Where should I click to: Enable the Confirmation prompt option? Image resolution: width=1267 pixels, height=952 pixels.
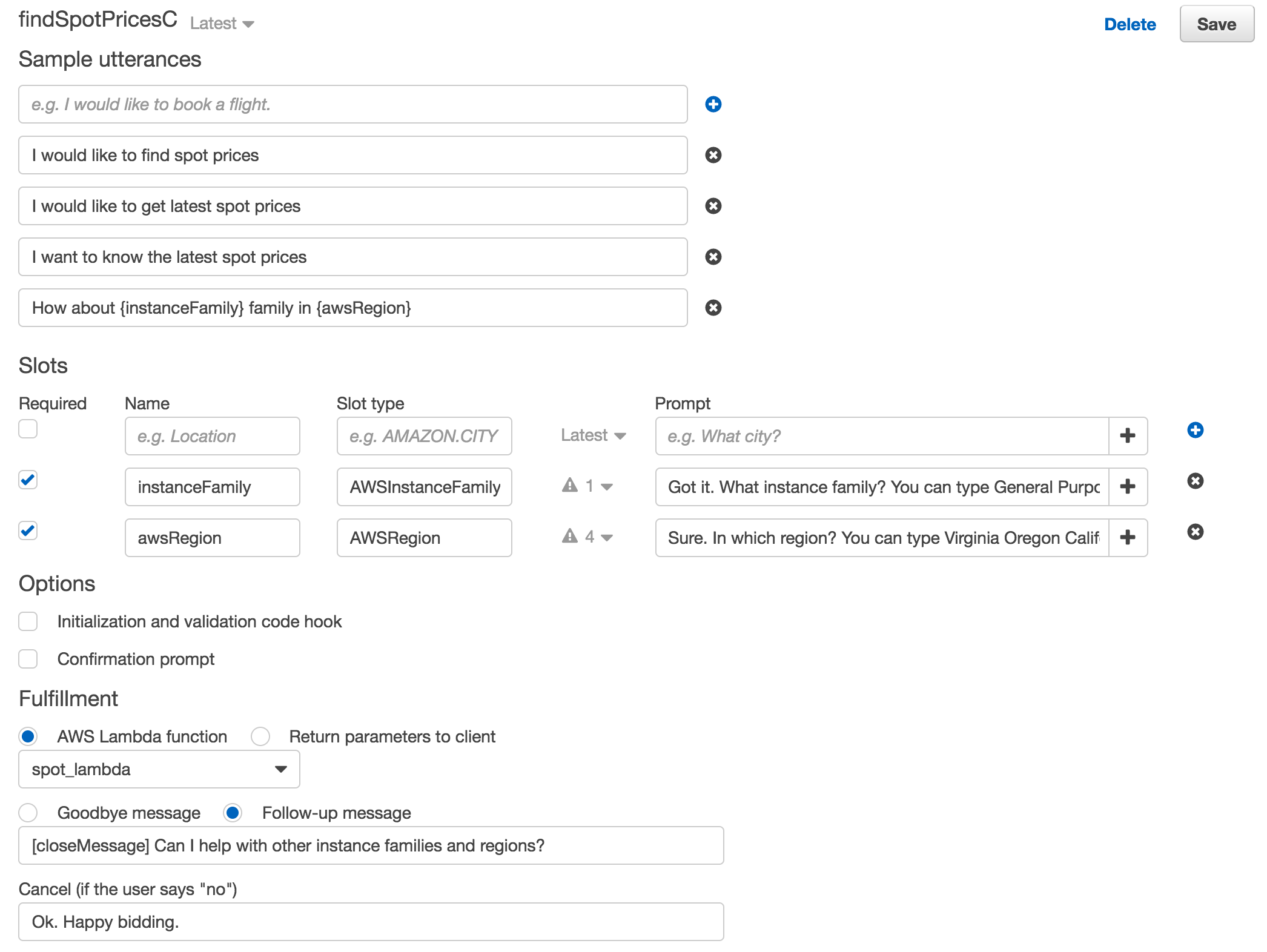(28, 659)
